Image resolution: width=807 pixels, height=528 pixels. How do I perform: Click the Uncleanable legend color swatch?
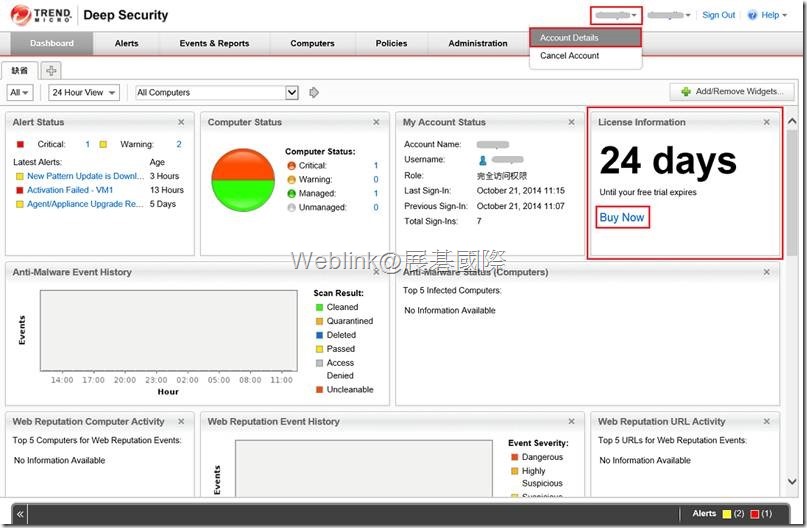(319, 390)
